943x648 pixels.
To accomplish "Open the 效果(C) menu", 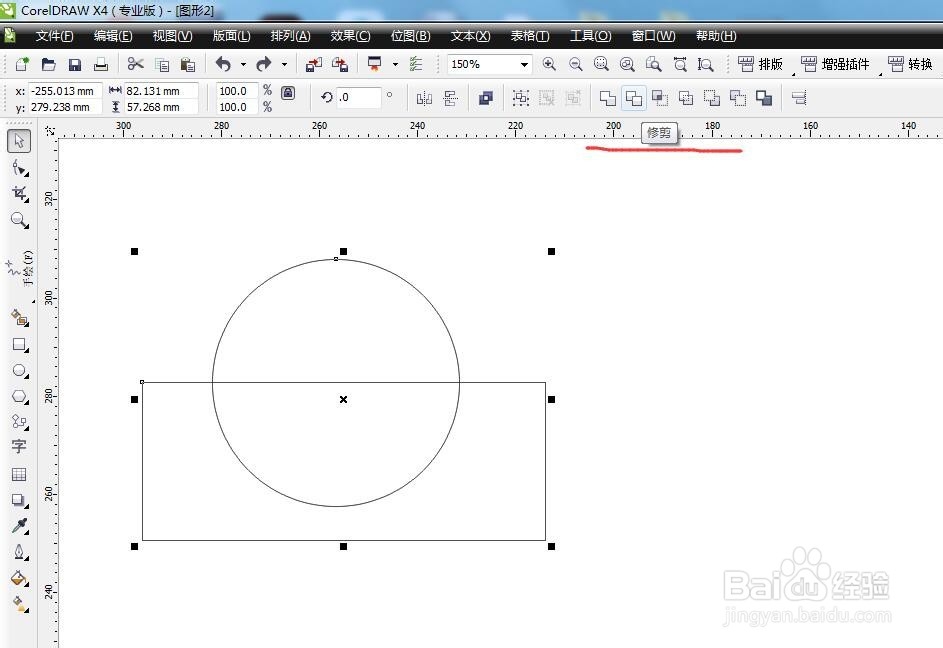I will pyautogui.click(x=351, y=36).
